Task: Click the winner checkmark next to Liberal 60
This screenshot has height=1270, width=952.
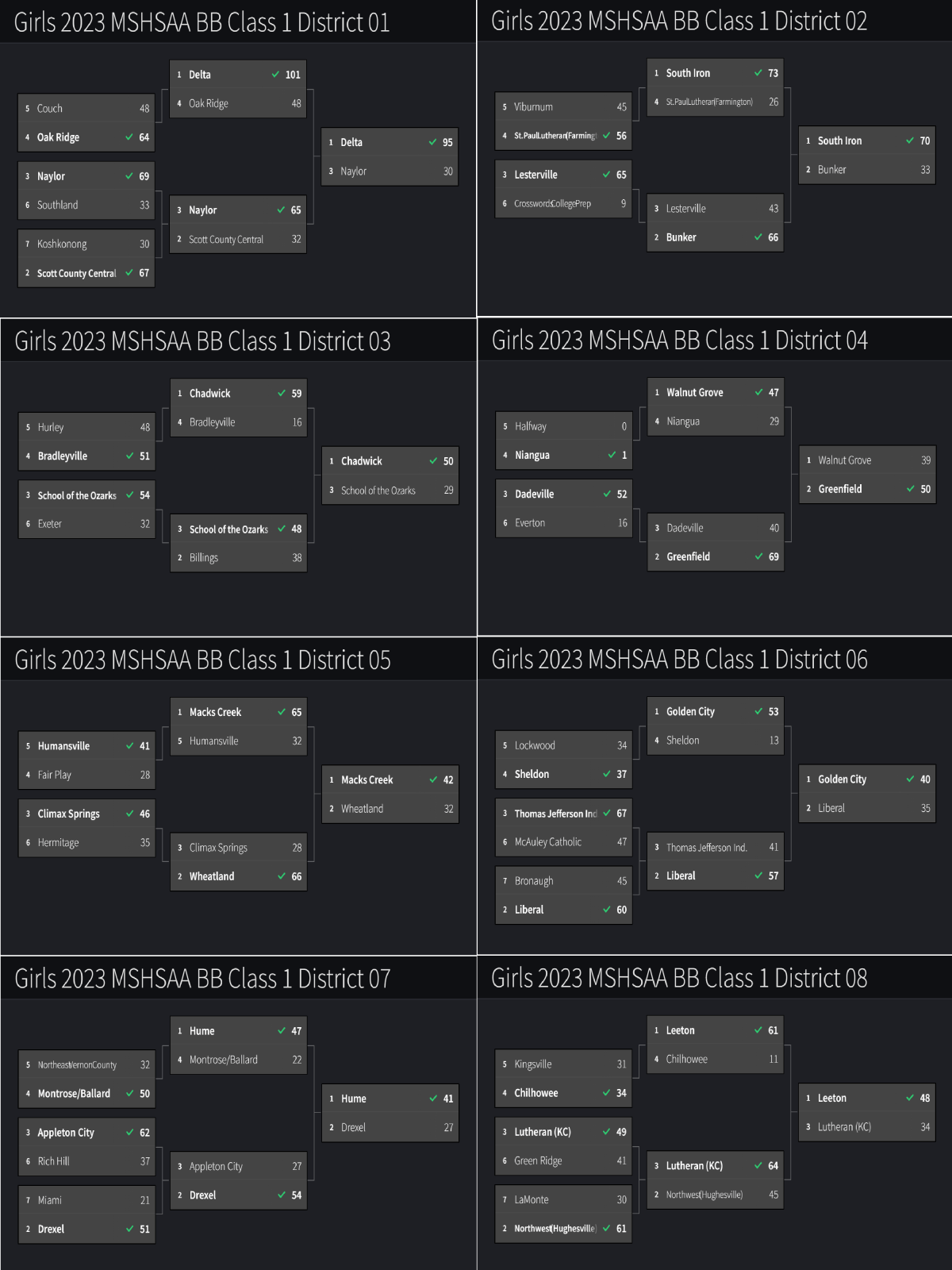Action: (x=607, y=910)
